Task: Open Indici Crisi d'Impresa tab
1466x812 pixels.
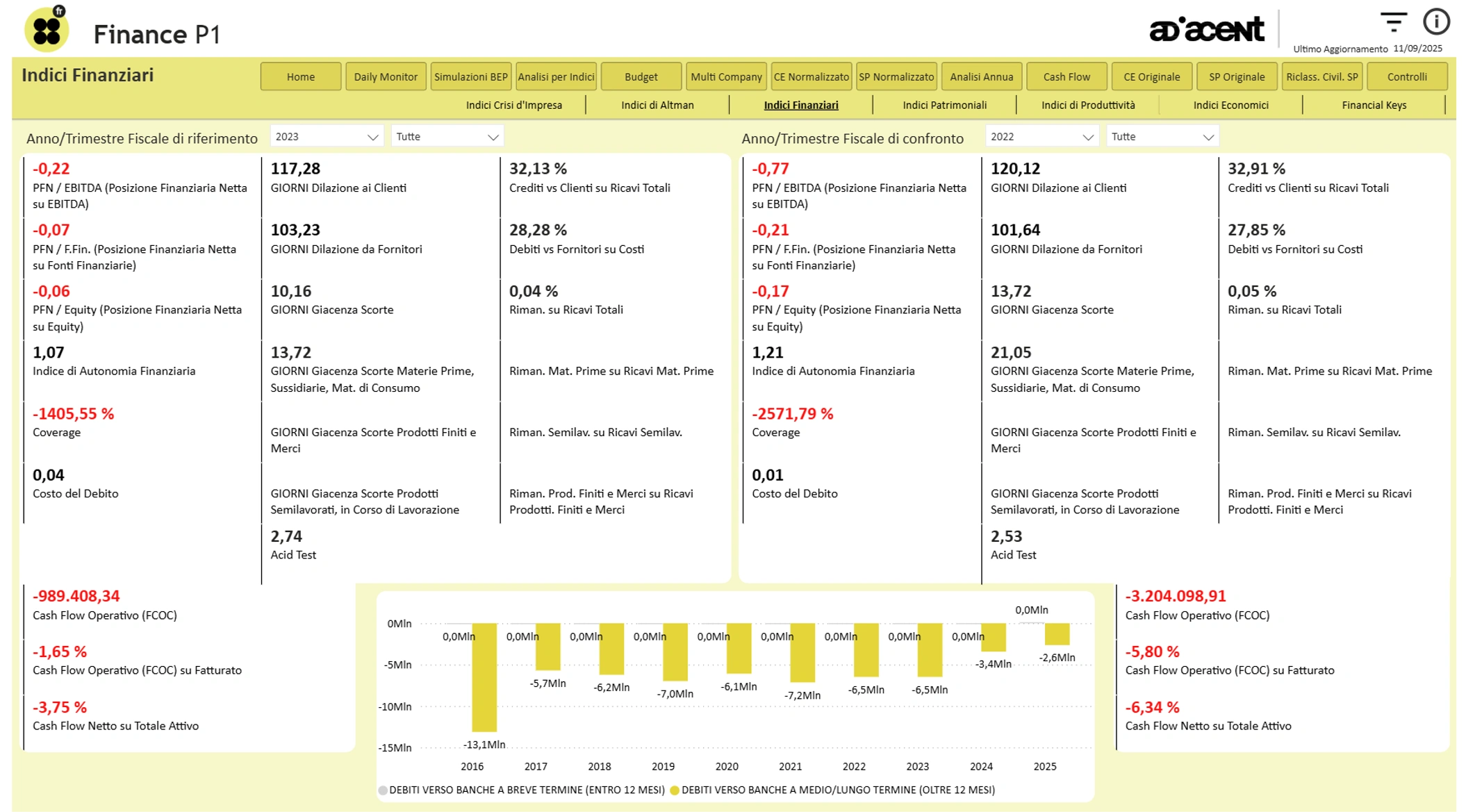Action: (513, 105)
